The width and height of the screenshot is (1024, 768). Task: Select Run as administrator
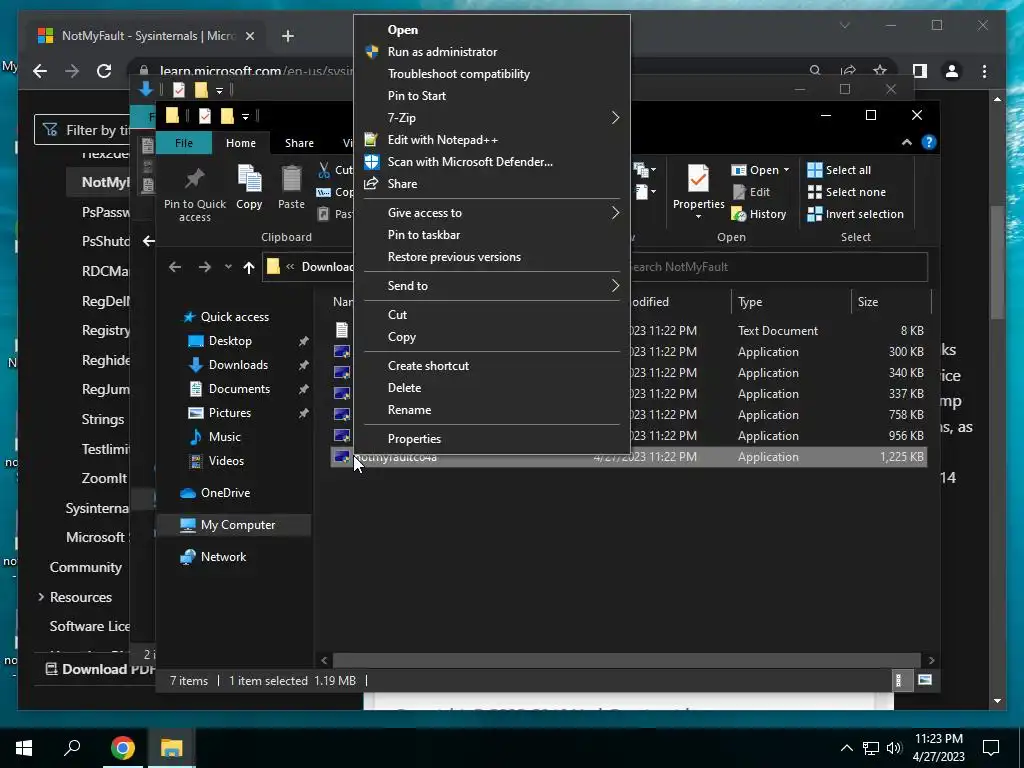pos(442,52)
